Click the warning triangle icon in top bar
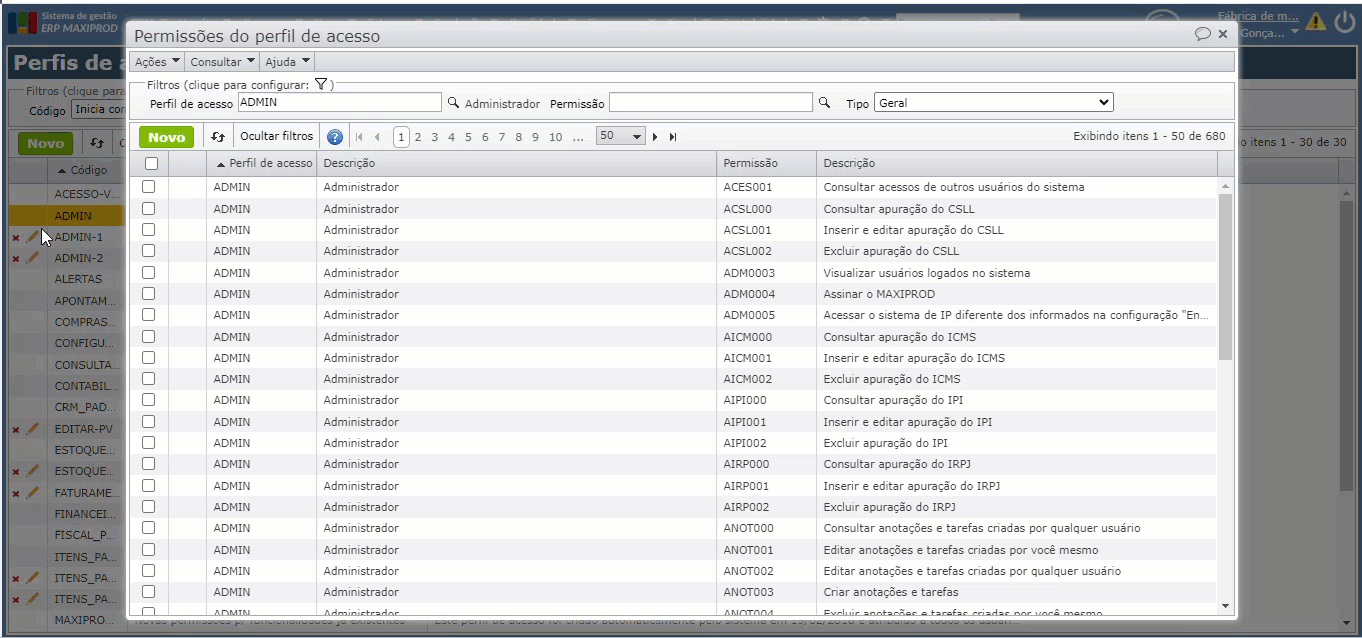The height and width of the screenshot is (638, 1362). click(1316, 21)
